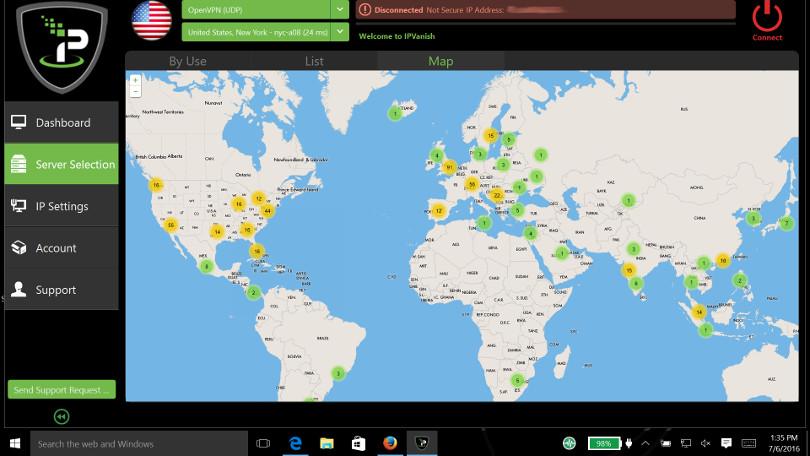The image size is (810, 456).
Task: Expand the OpenVPN (UDP) protocol dropdown
Action: click(340, 9)
